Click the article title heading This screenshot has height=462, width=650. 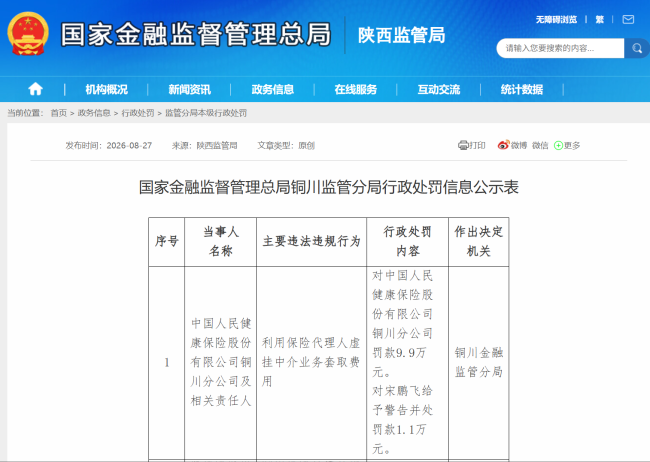tap(329, 187)
